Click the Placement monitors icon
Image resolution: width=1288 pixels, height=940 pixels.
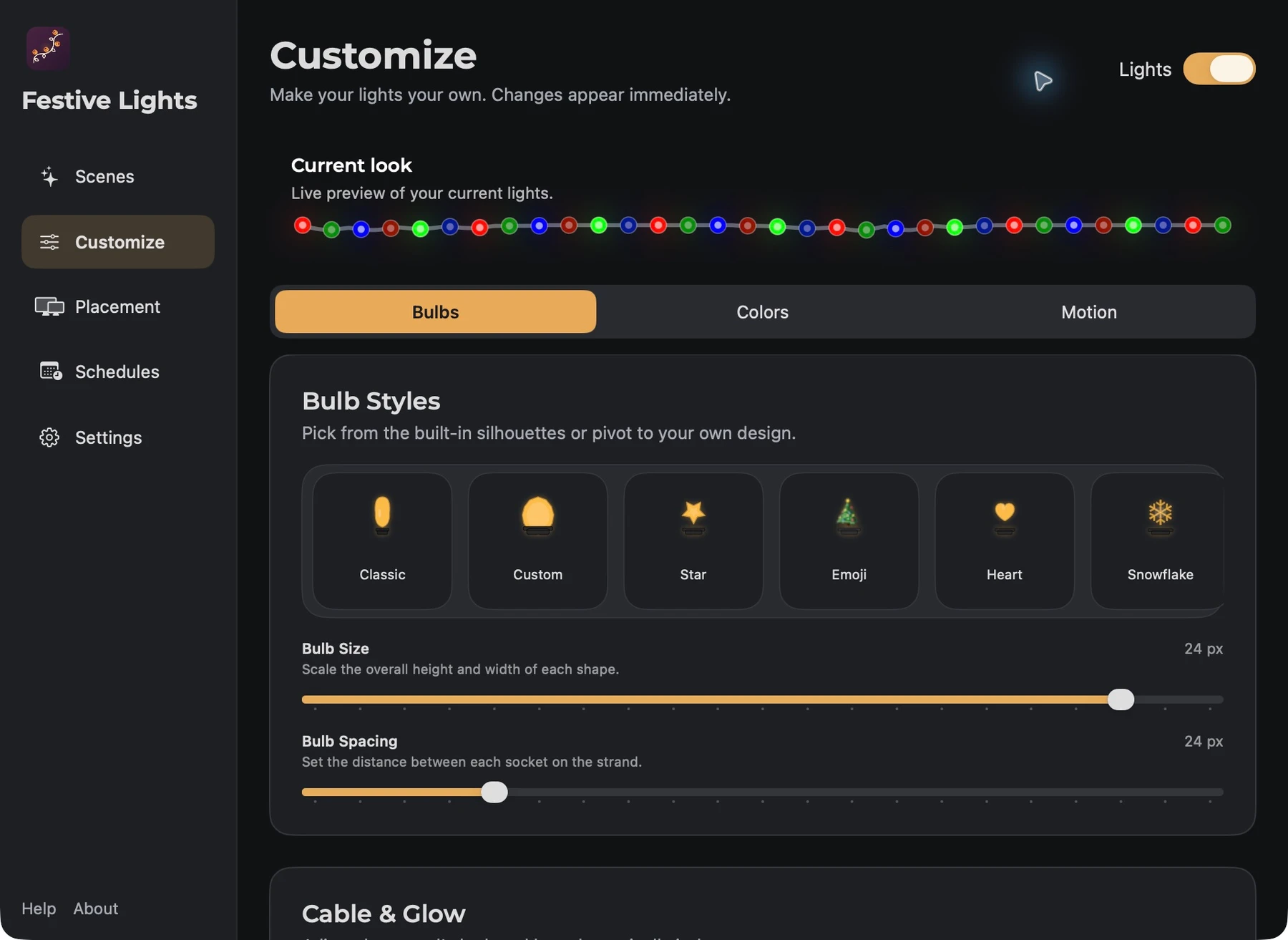(x=49, y=306)
